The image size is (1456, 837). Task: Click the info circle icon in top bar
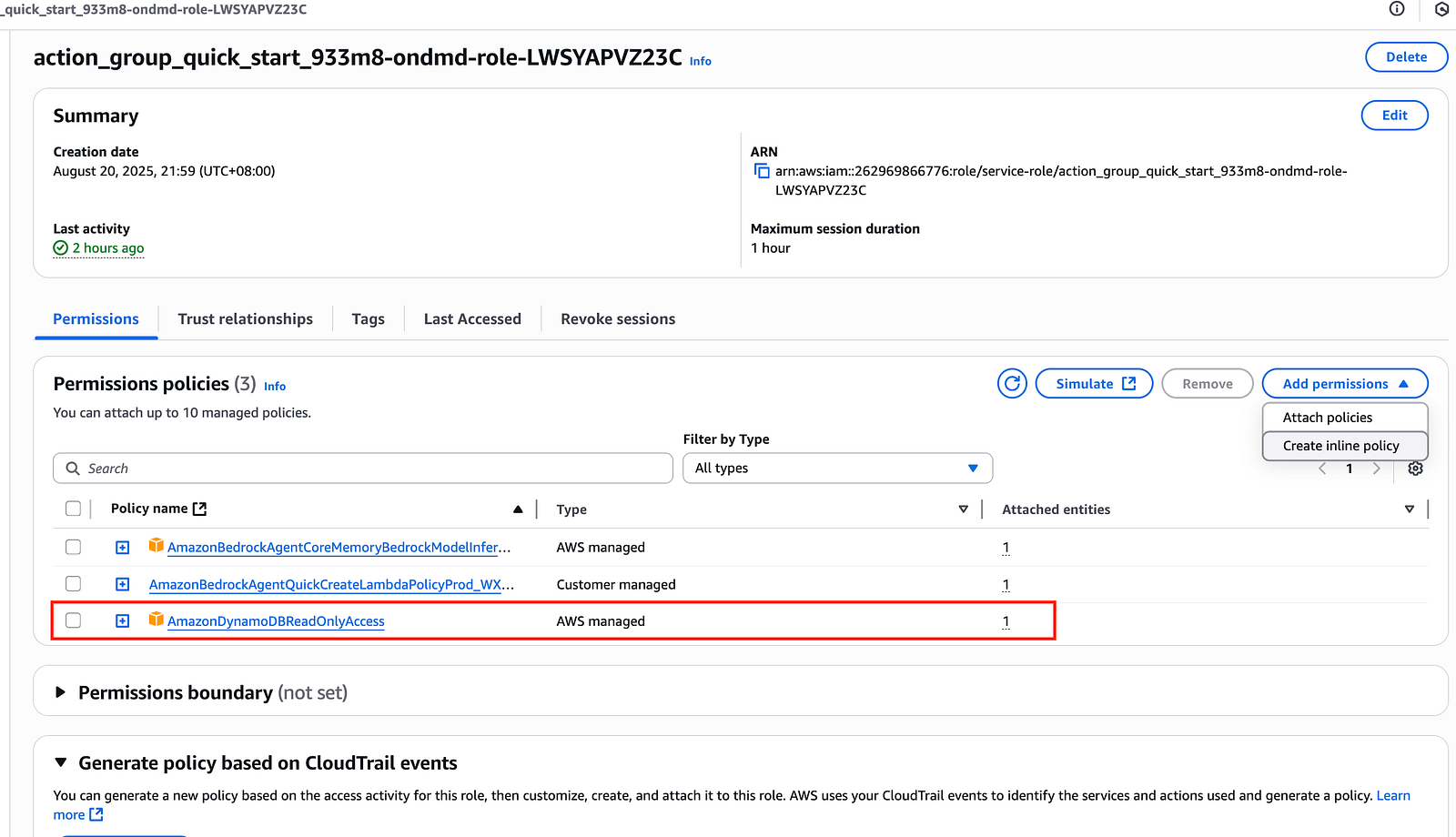tap(1397, 9)
